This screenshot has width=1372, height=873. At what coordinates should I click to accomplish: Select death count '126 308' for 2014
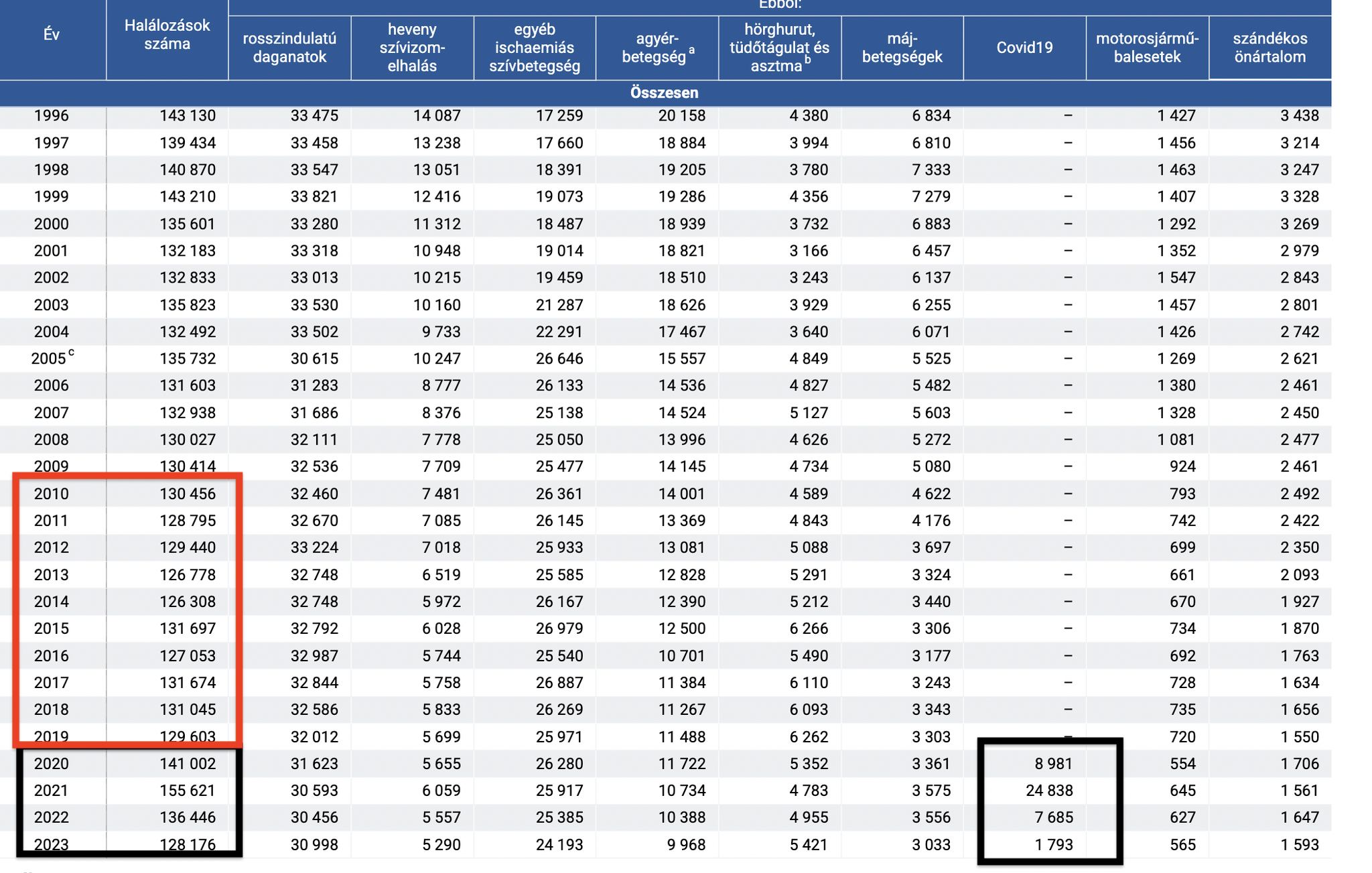tap(188, 601)
